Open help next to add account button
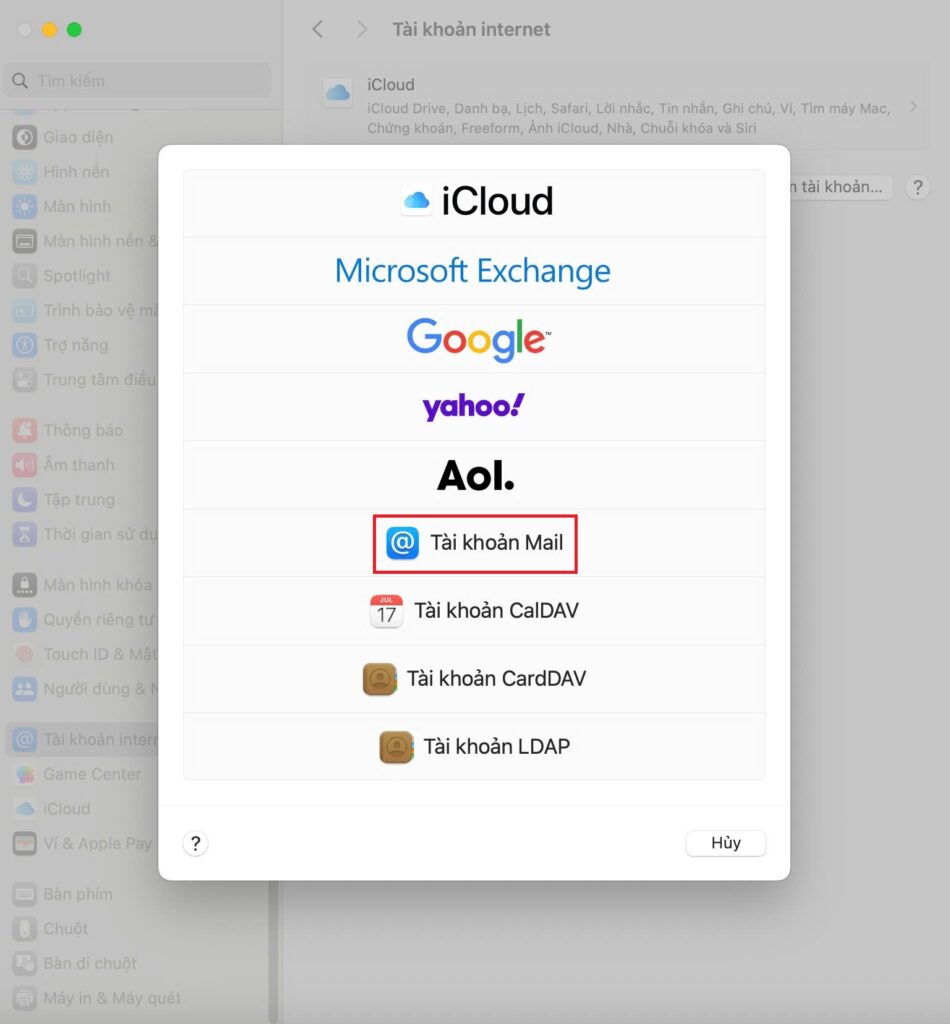The image size is (950, 1024). click(917, 187)
